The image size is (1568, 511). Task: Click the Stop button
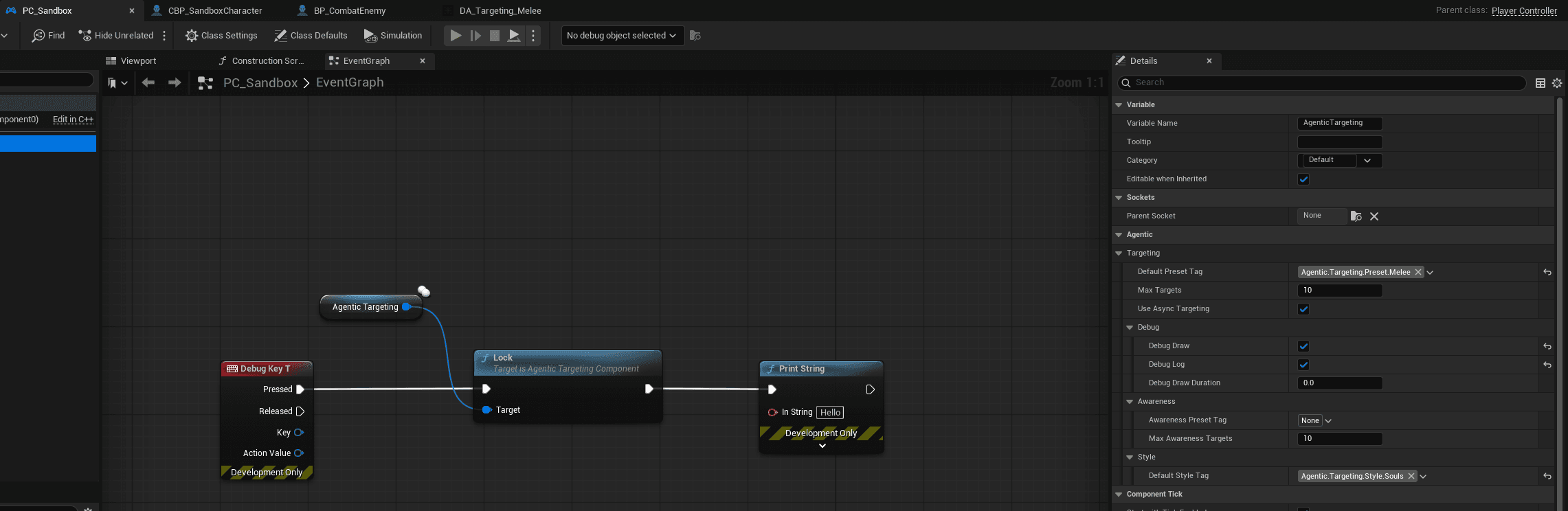495,36
